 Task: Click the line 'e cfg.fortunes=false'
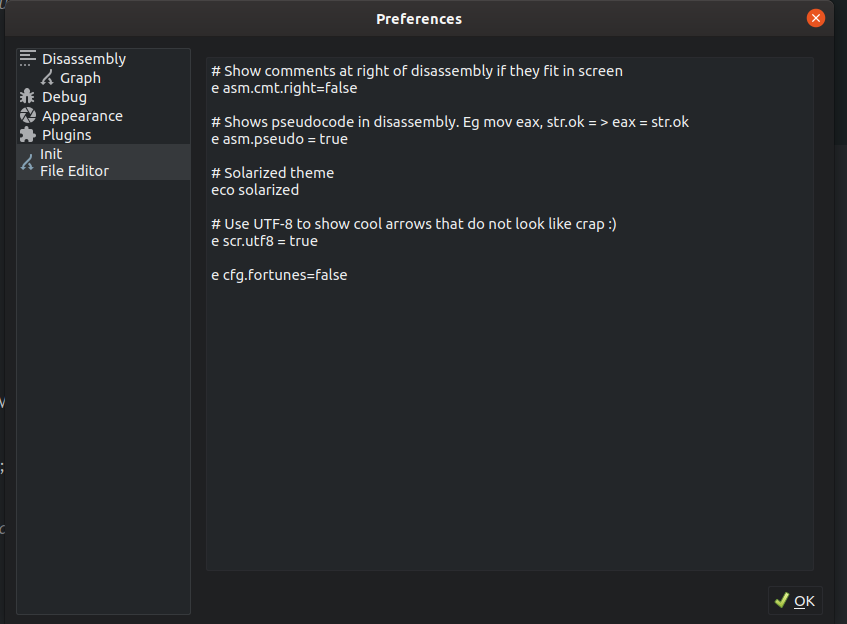click(279, 275)
